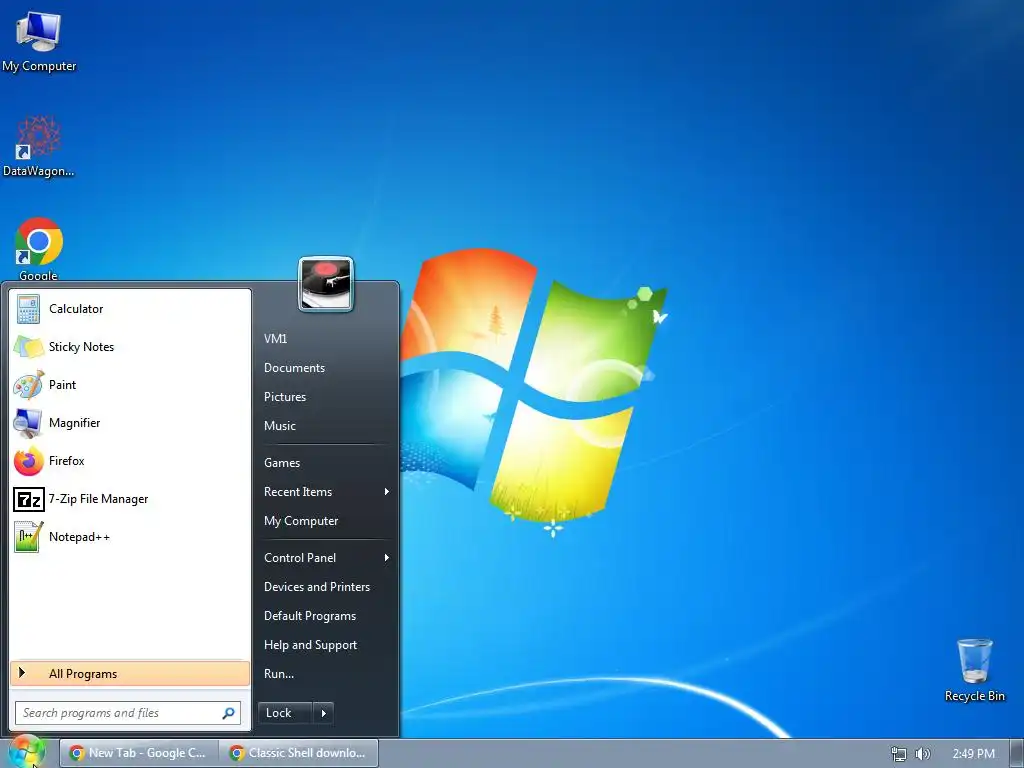The height and width of the screenshot is (768, 1024).
Task: Click the search magnifier icon
Action: point(229,713)
